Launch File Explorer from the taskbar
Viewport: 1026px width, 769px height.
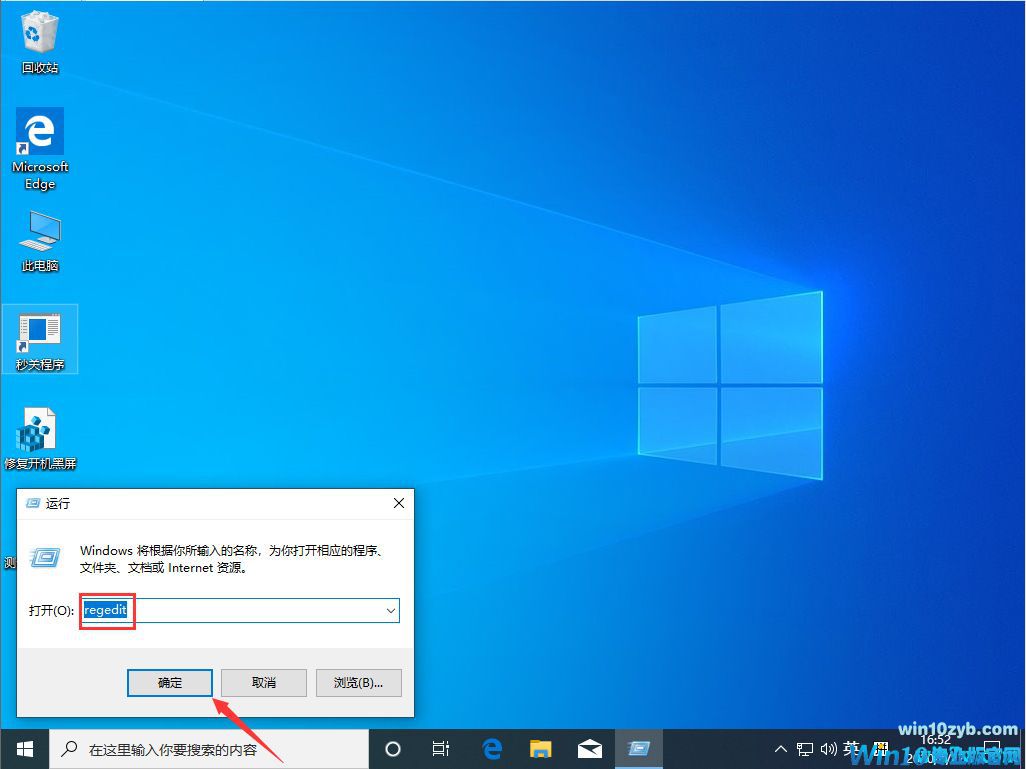coord(540,748)
